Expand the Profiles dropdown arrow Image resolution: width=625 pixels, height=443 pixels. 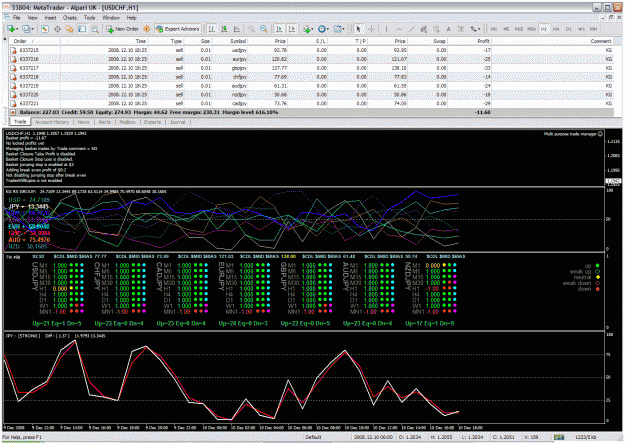tap(33, 29)
